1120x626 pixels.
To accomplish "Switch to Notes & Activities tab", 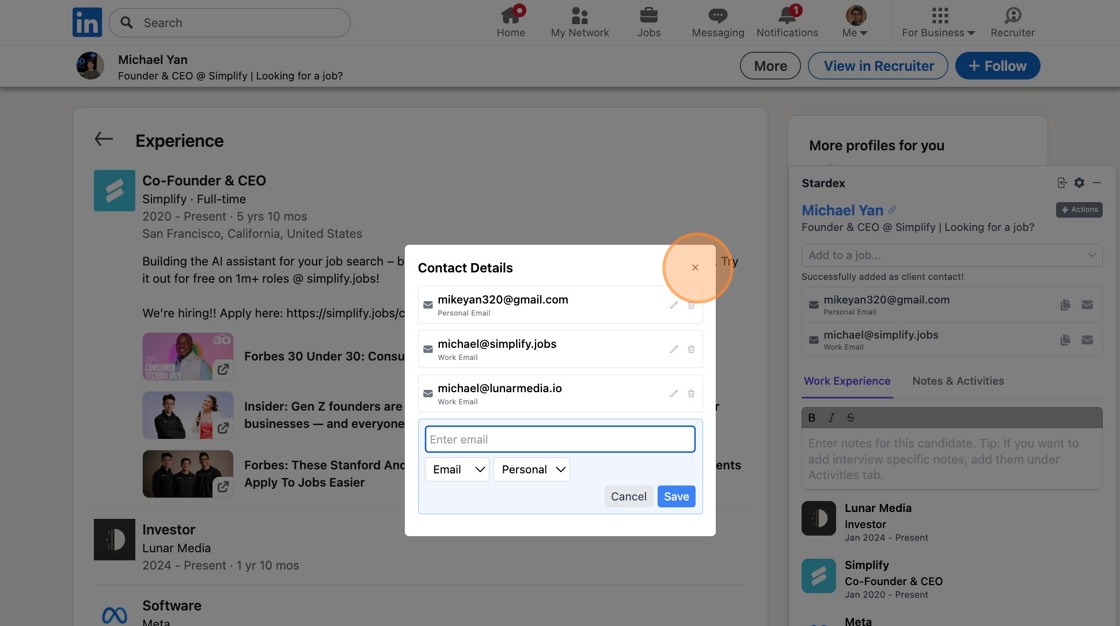I will click(x=958, y=381).
